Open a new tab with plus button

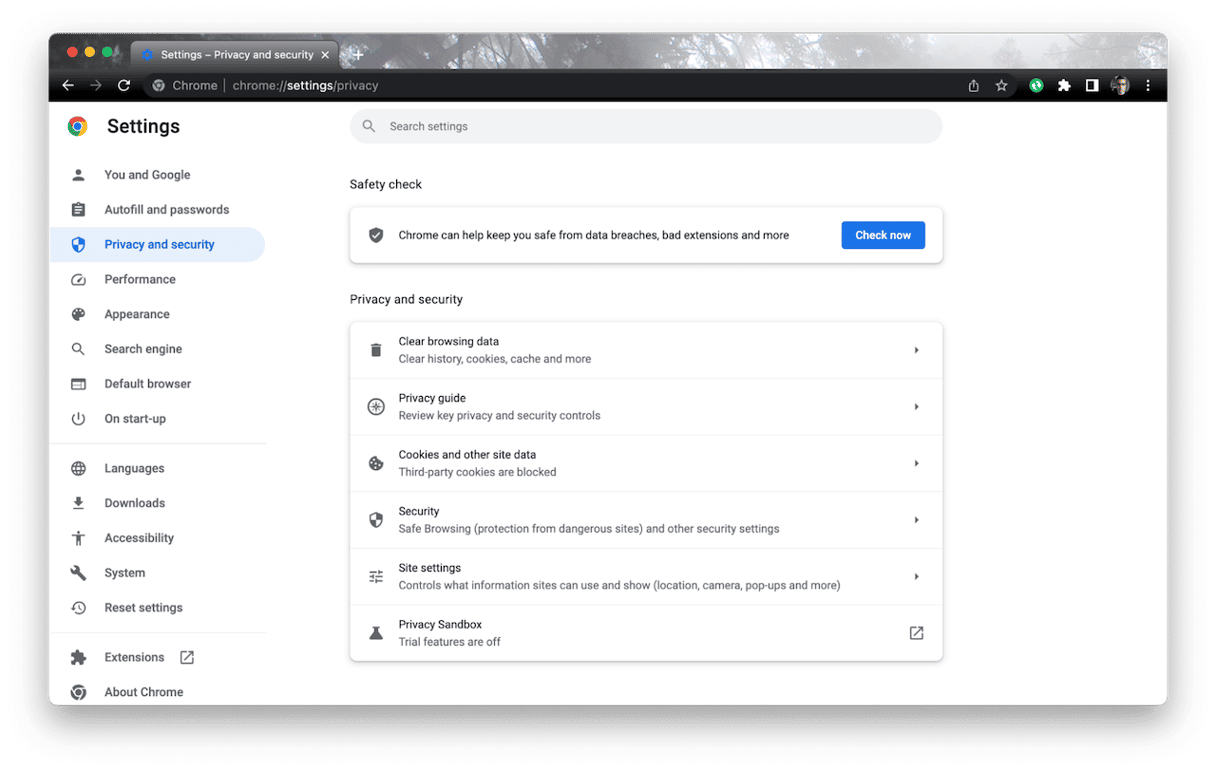[358, 55]
